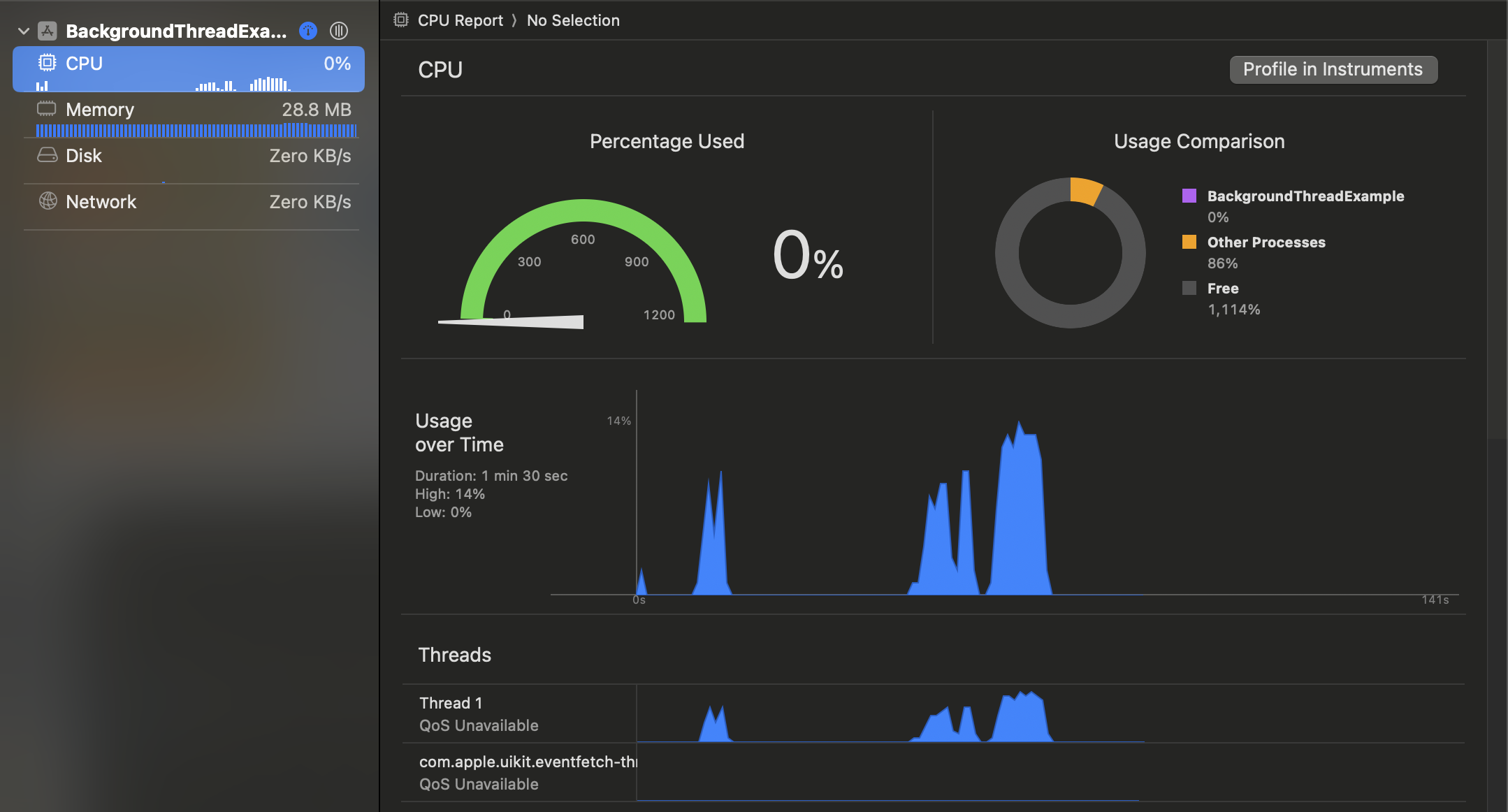Click the blue gauge icon beside BackgroundThreadExample
1508x812 pixels.
308,31
